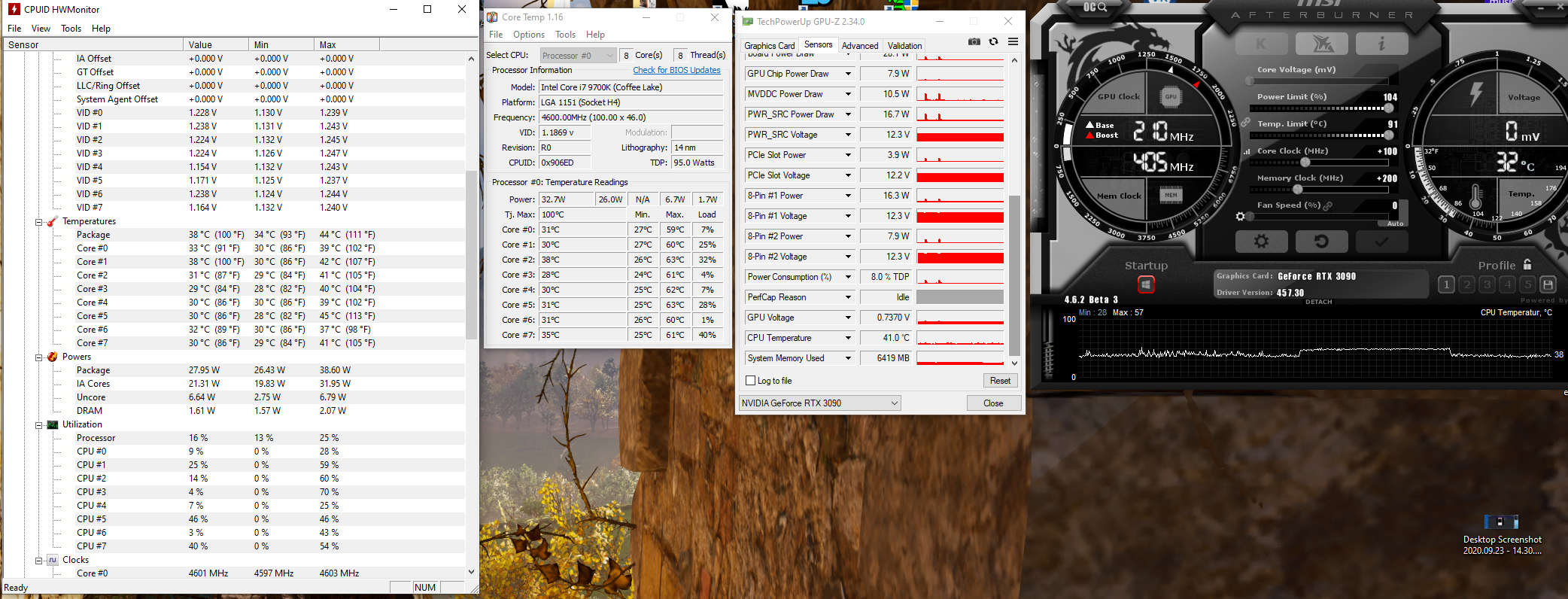Enable the Log to file checkbox in GPU-Z
The image size is (1568, 599).
750,381
